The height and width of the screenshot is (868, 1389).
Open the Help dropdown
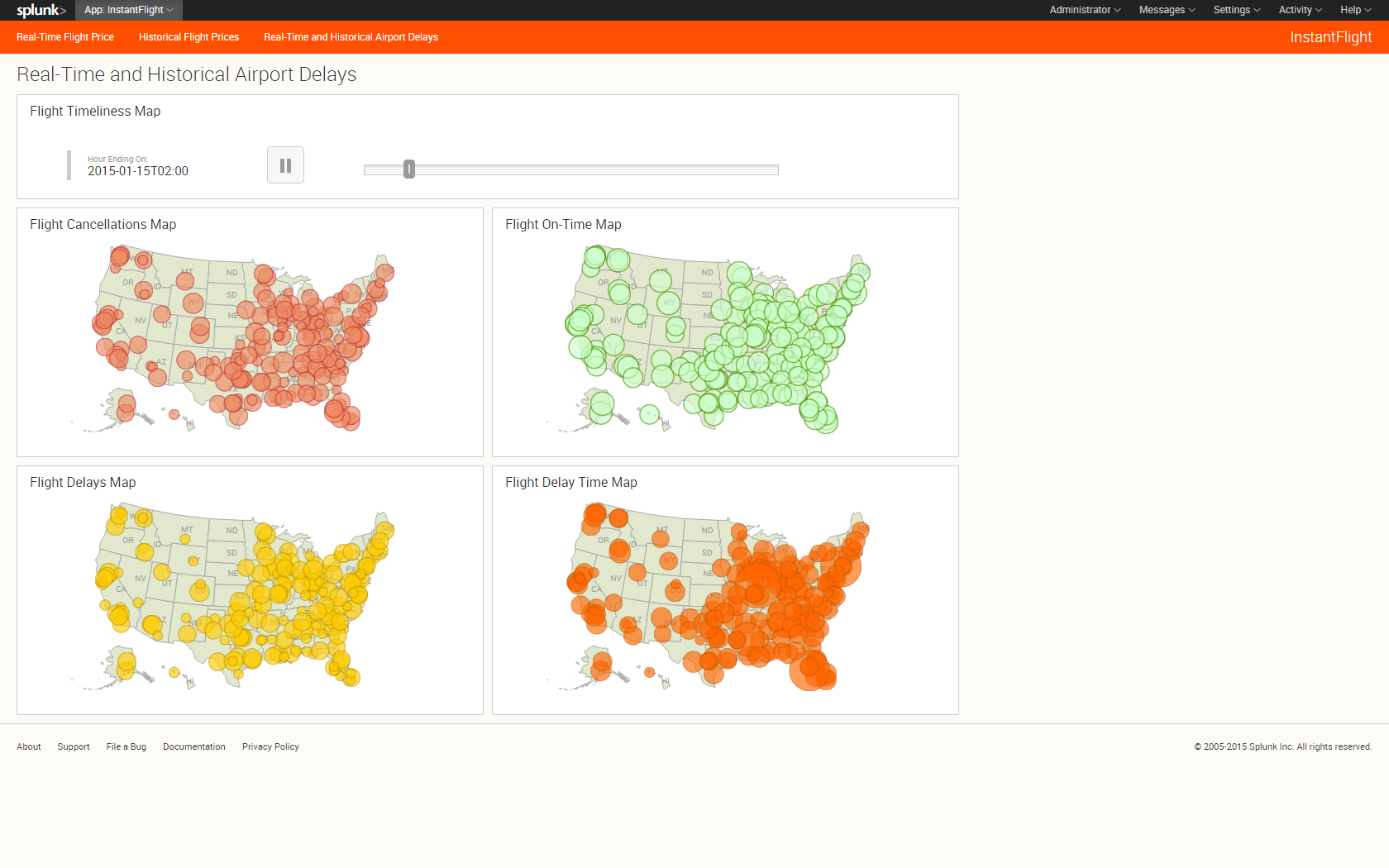[1356, 10]
